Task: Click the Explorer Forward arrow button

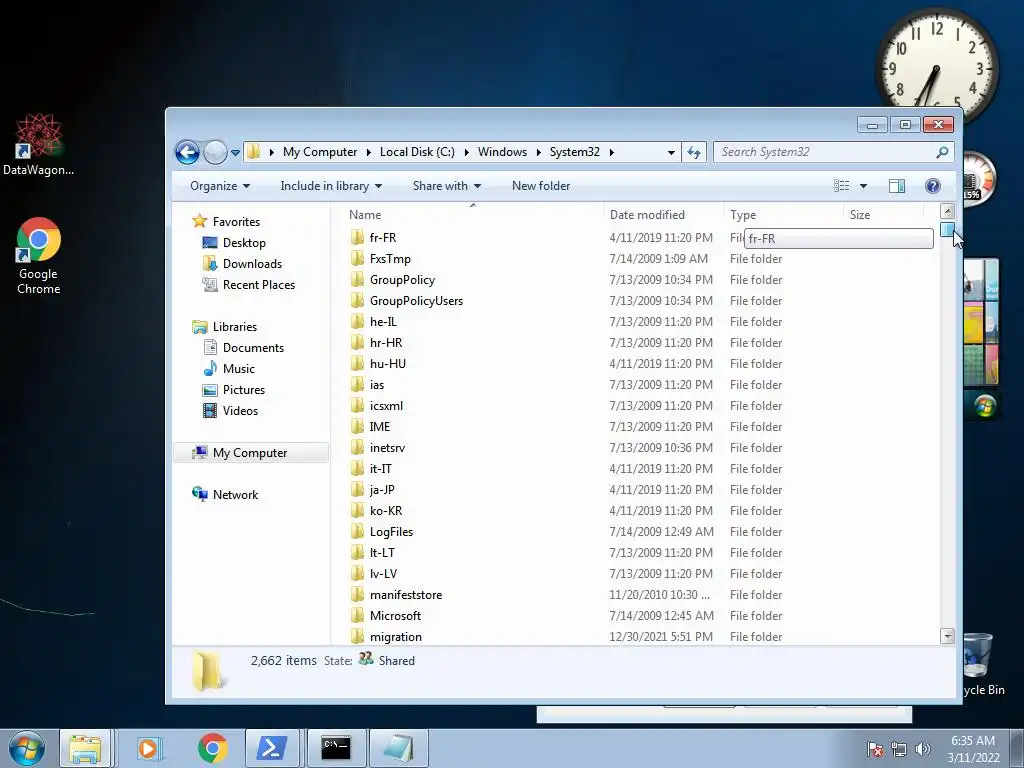Action: tap(215, 152)
